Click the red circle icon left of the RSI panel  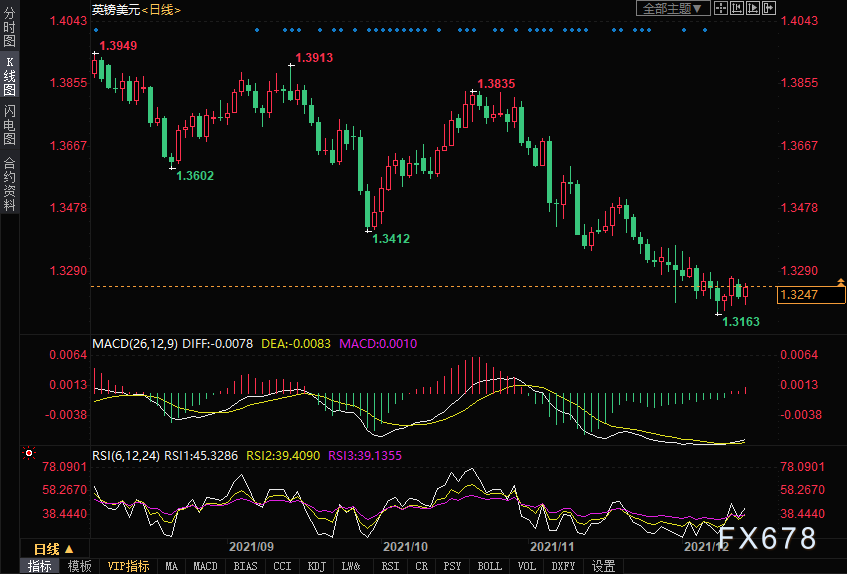pos(29,454)
